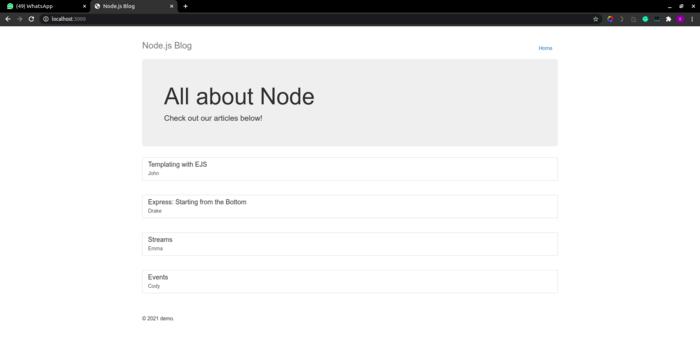The image size is (700, 363).
Task: Click the Node.js Blog header title
Action: click(167, 46)
